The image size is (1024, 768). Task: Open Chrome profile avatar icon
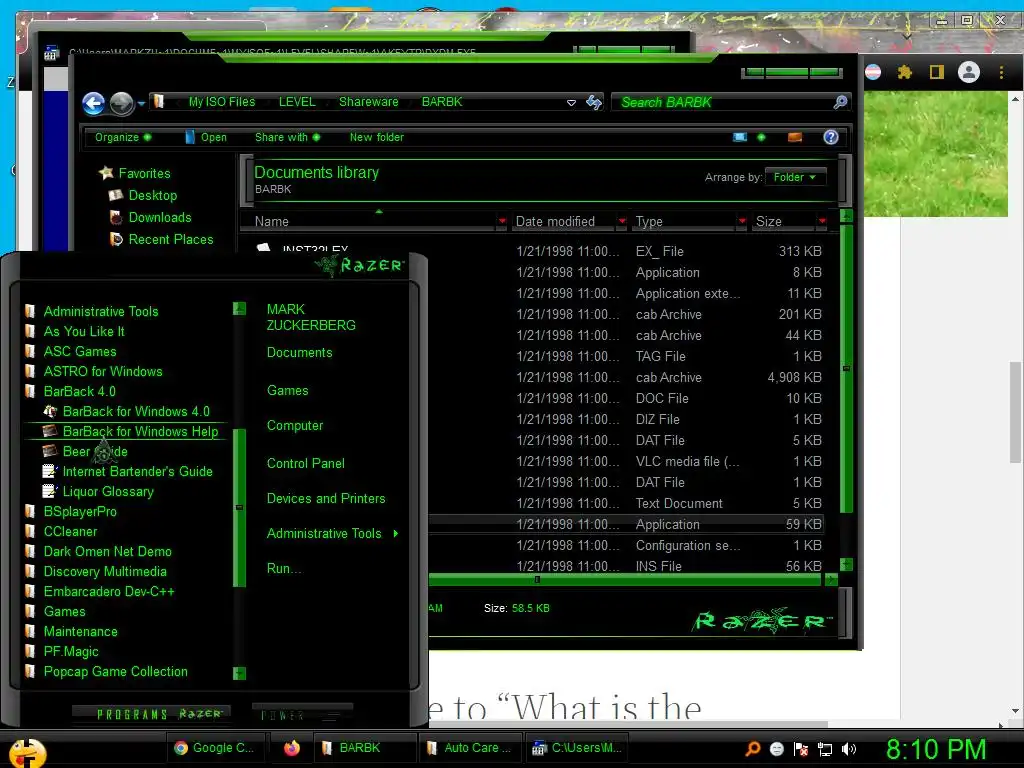pos(968,72)
